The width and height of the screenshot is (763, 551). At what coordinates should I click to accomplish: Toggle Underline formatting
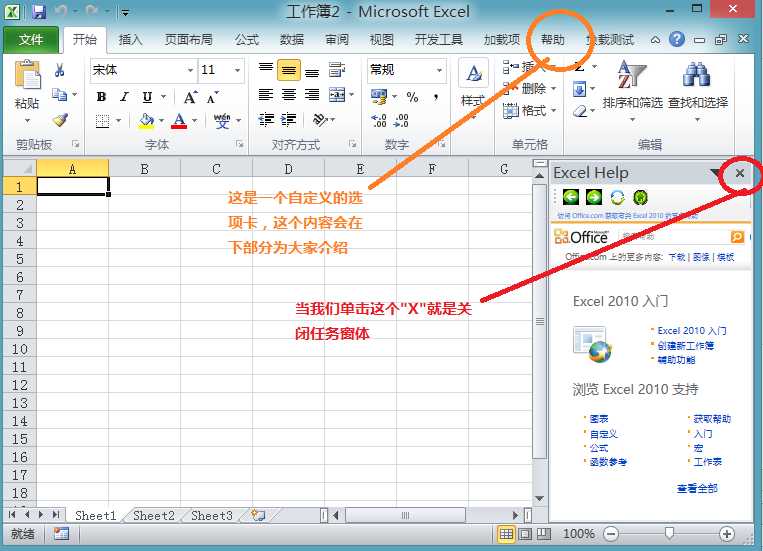[147, 97]
